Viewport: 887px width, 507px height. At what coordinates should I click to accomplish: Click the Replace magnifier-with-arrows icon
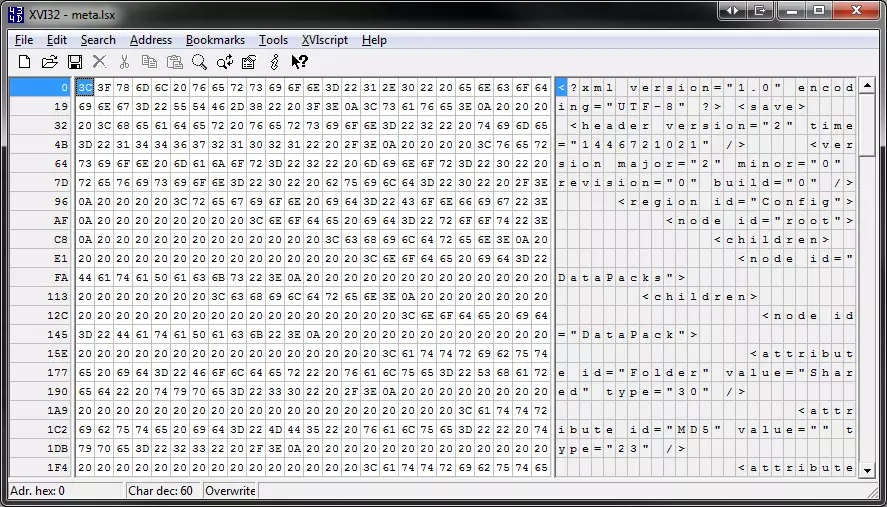(225, 62)
